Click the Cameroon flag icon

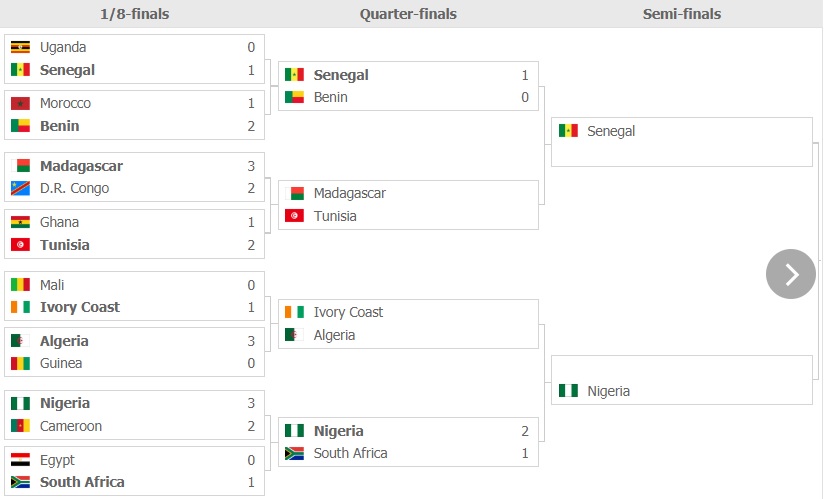coord(20,426)
